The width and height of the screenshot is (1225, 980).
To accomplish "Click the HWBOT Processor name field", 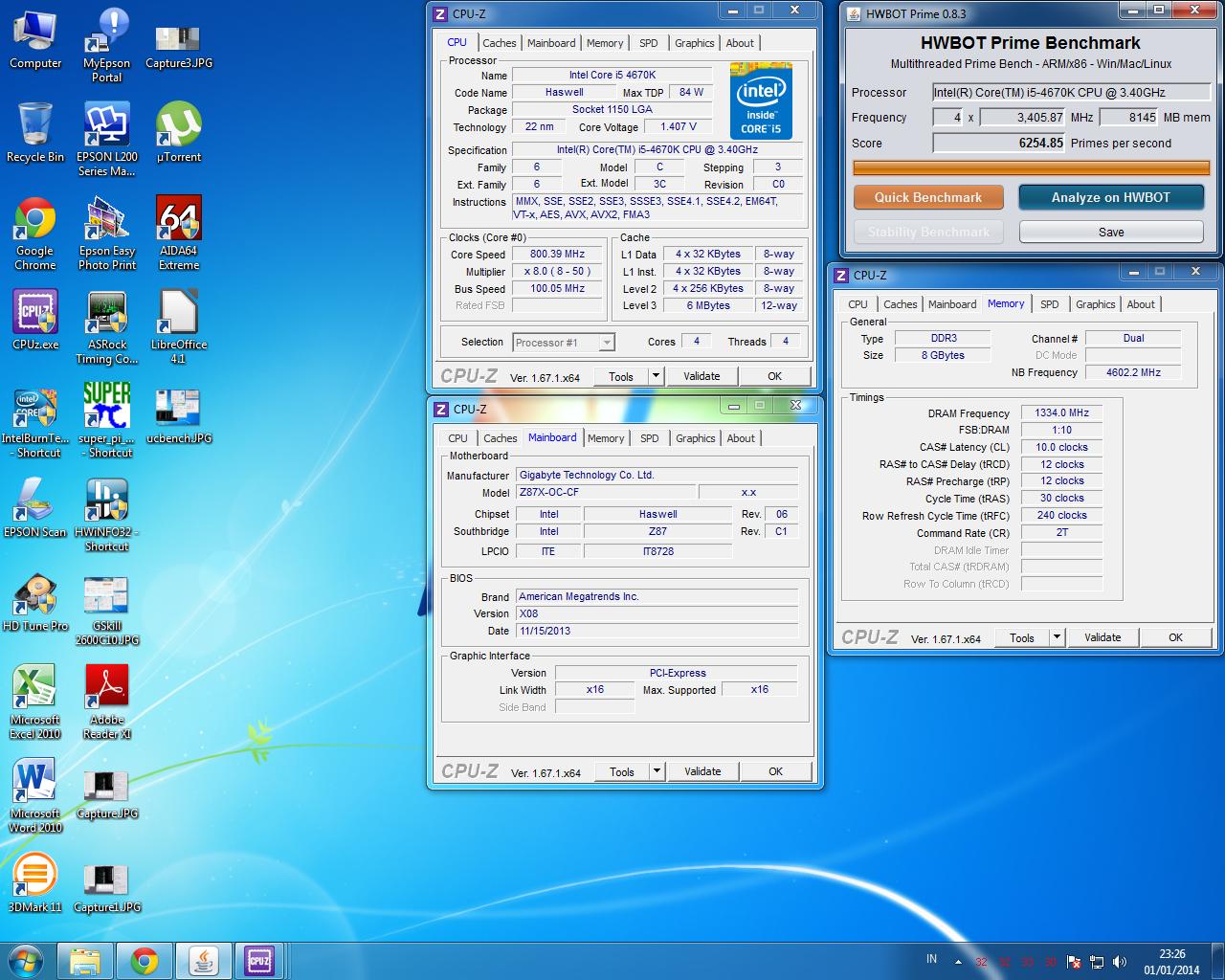I will (x=1072, y=93).
